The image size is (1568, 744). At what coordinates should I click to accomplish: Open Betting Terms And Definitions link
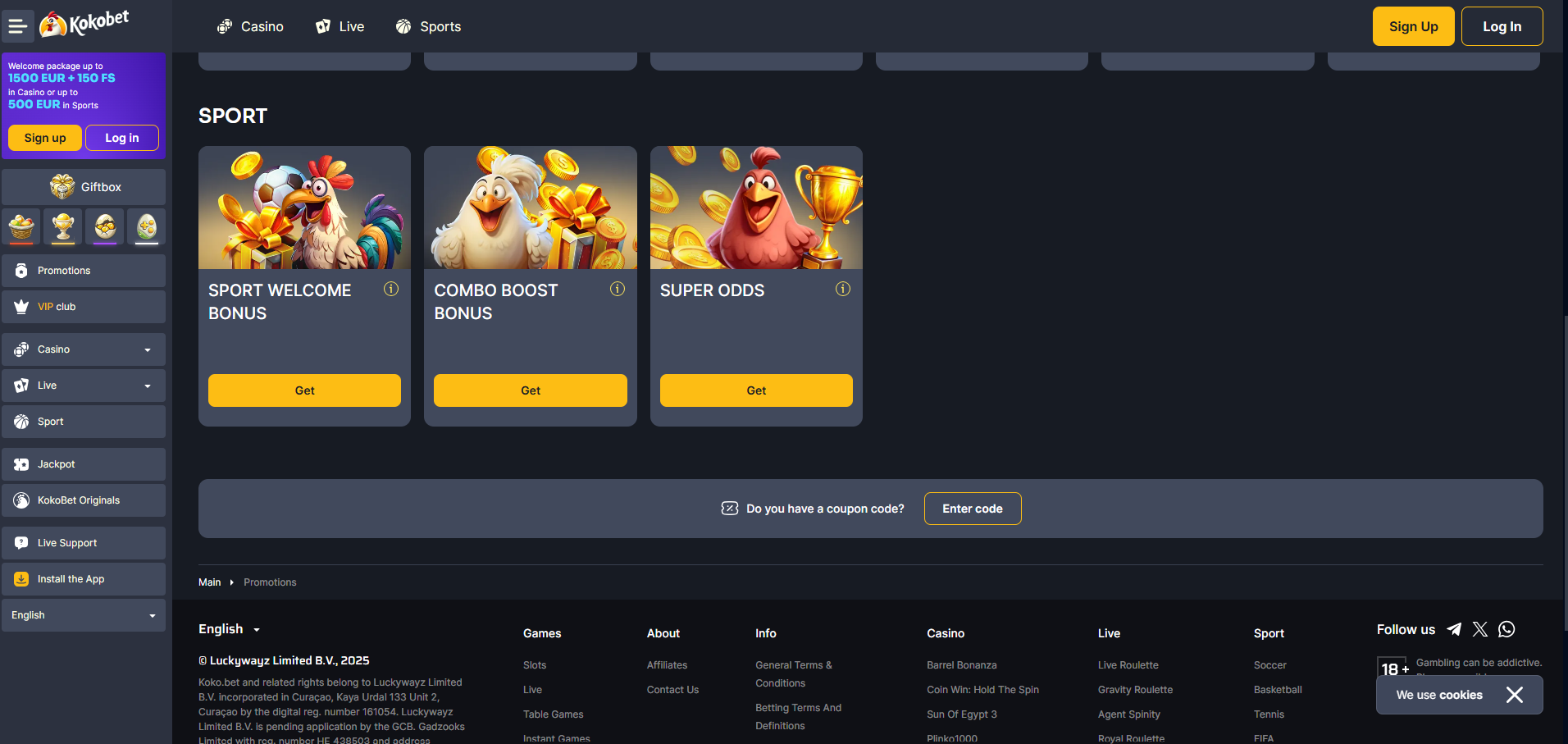(799, 717)
